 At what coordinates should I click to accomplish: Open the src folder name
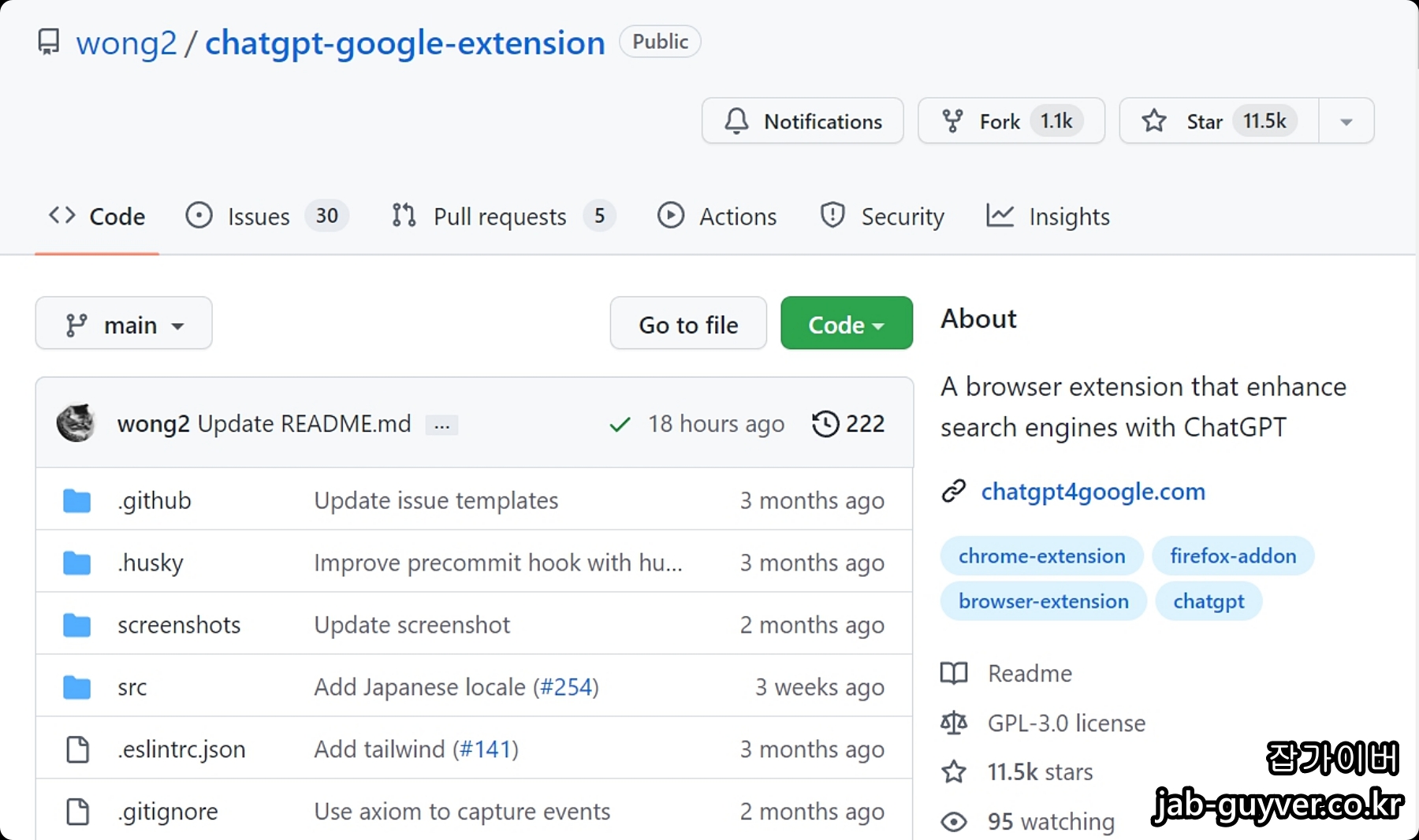tap(132, 687)
